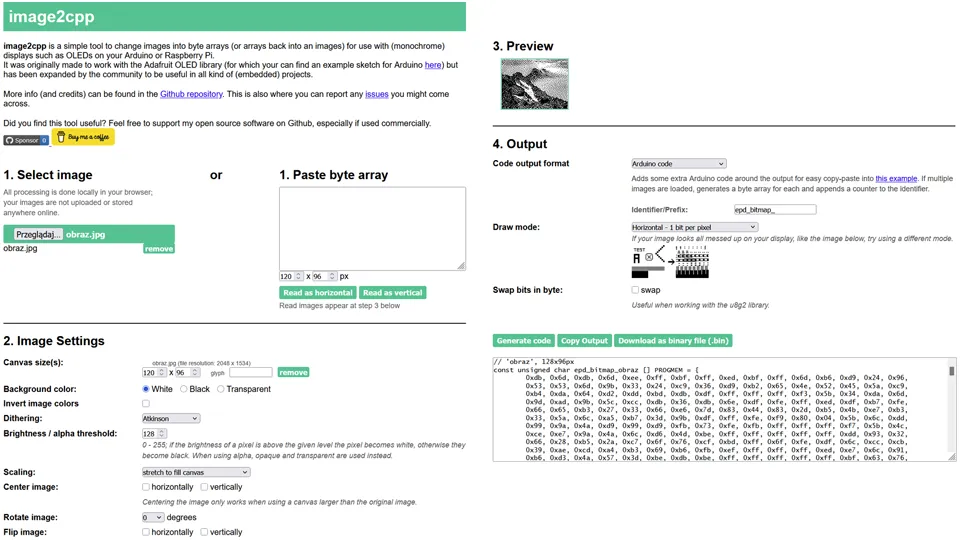Open the Code output format dropdown
The width and height of the screenshot is (960, 540).
(678, 163)
